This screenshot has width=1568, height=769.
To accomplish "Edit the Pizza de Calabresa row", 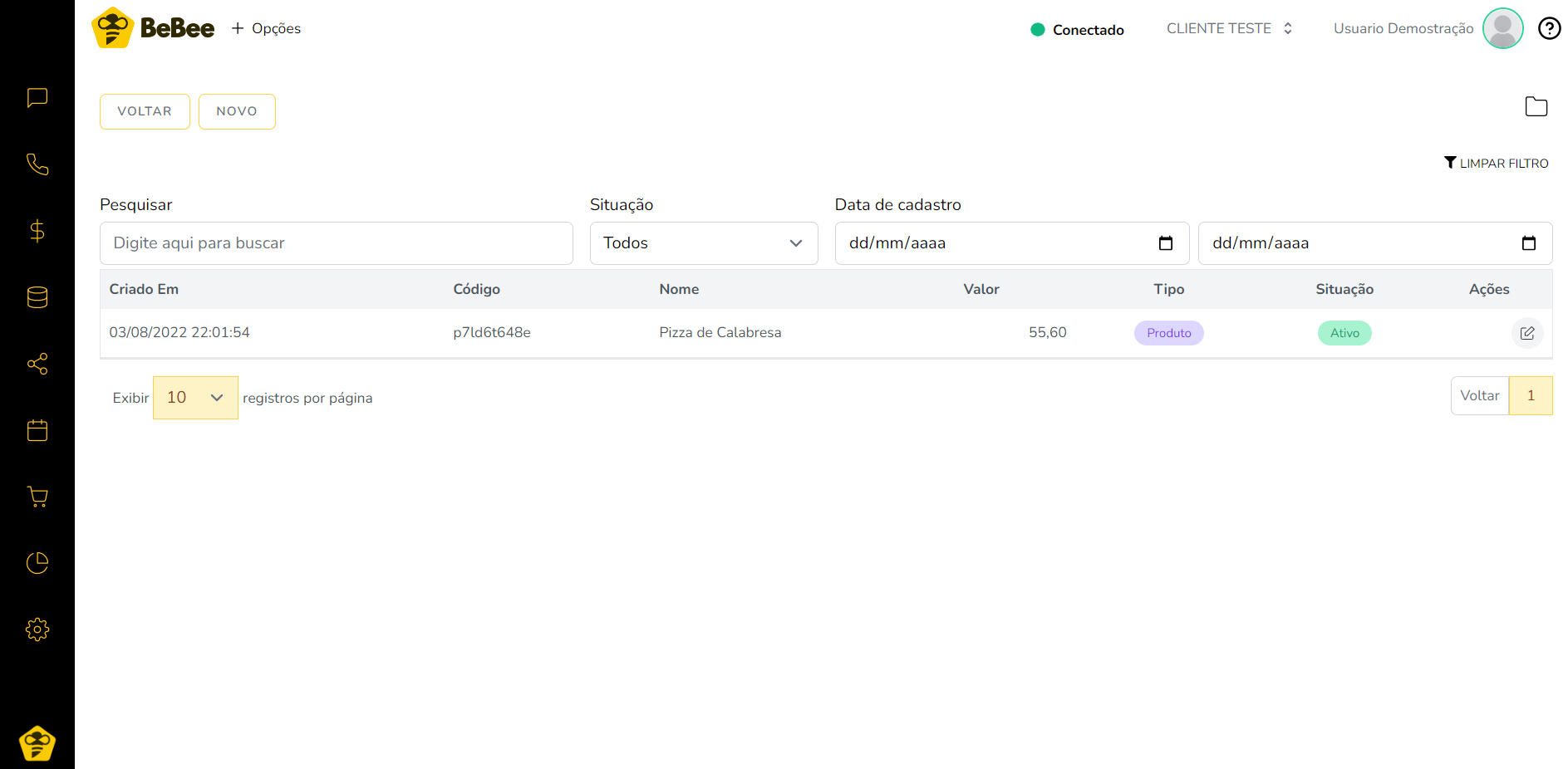I will [1526, 333].
